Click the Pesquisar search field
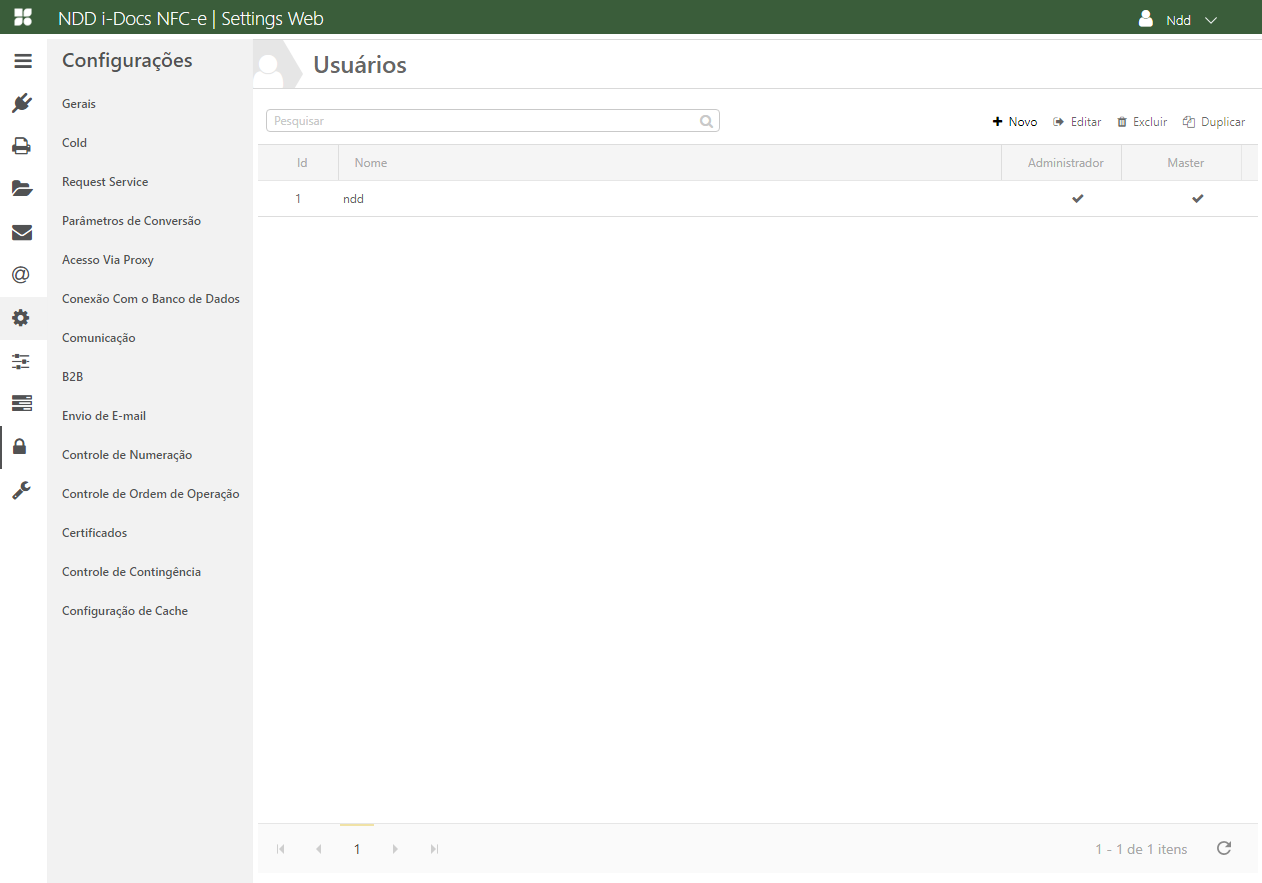Image resolution: width=1262 pixels, height=883 pixels. (x=484, y=121)
